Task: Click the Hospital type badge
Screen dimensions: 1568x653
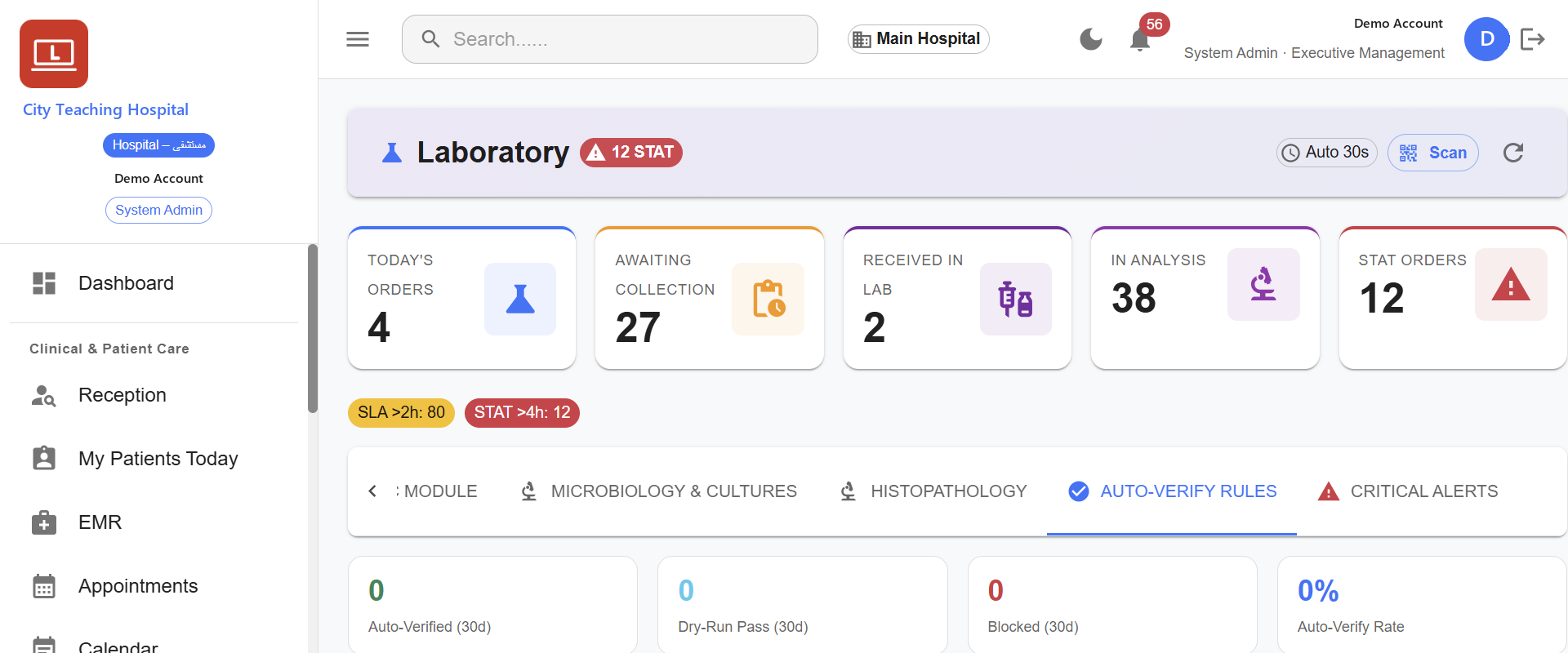Action: coord(158,145)
